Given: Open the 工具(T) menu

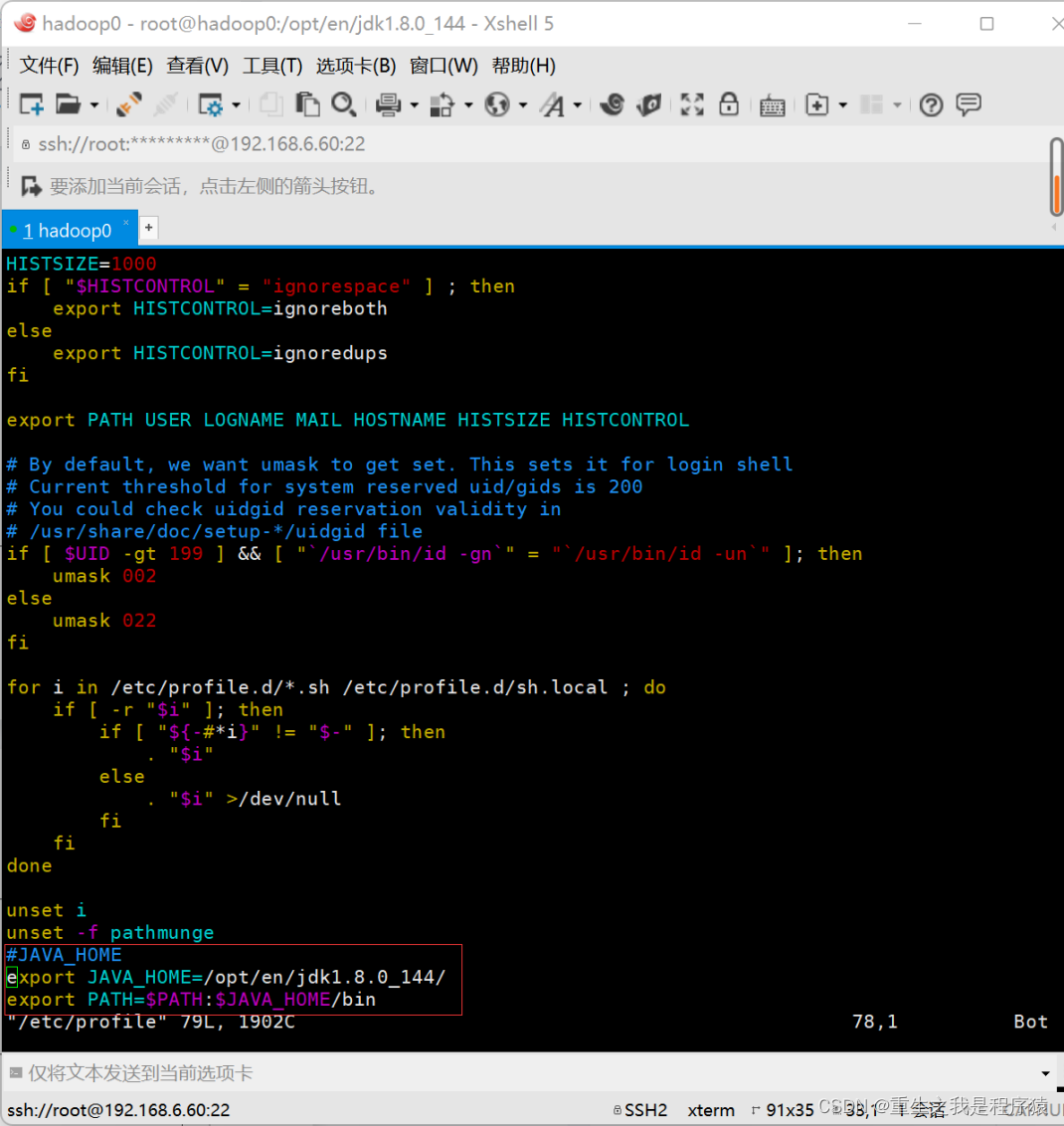Looking at the screenshot, I should coord(272,66).
